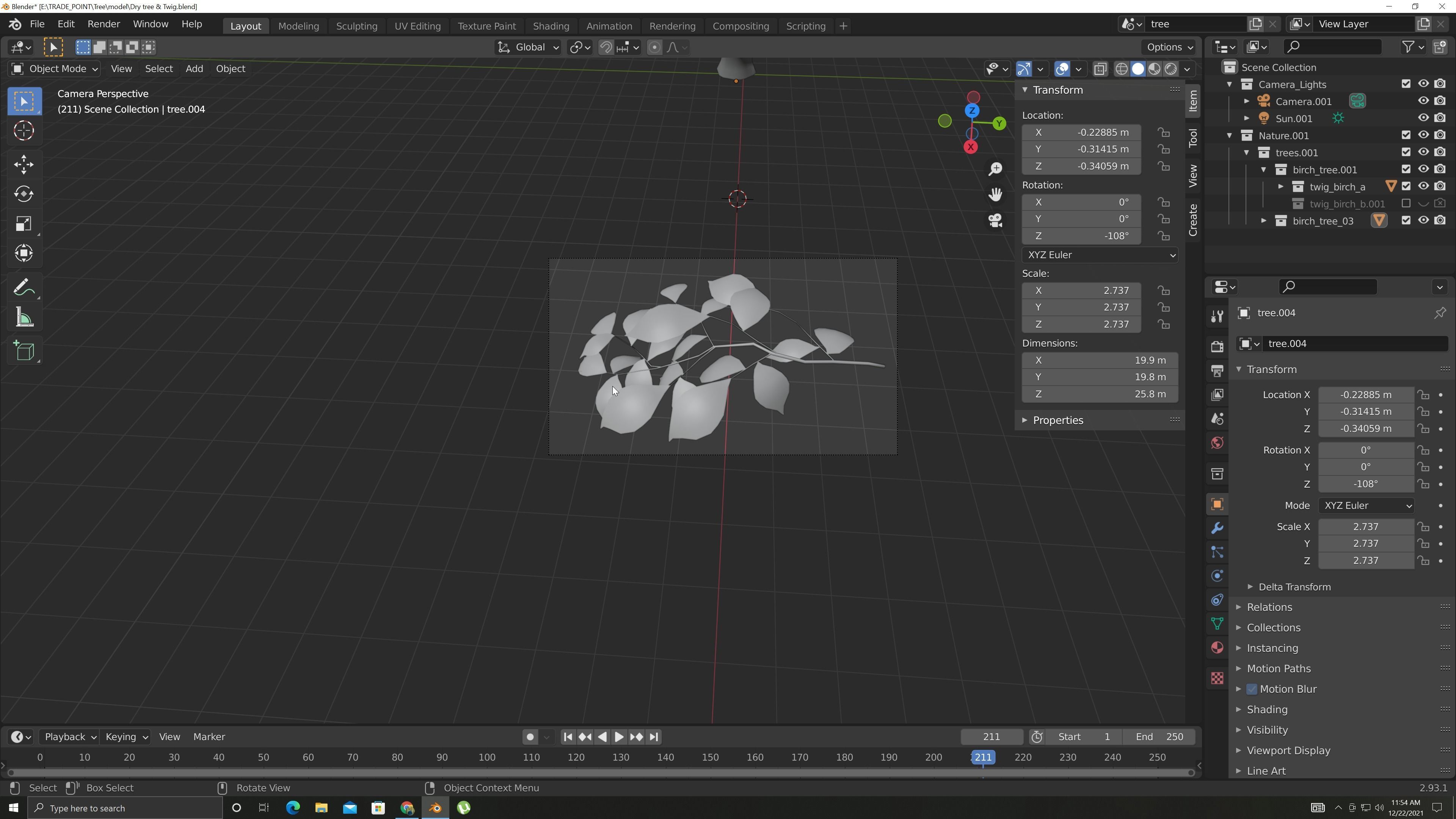The width and height of the screenshot is (1456, 819).
Task: Select the Move tool in the toolbar
Action: (24, 164)
